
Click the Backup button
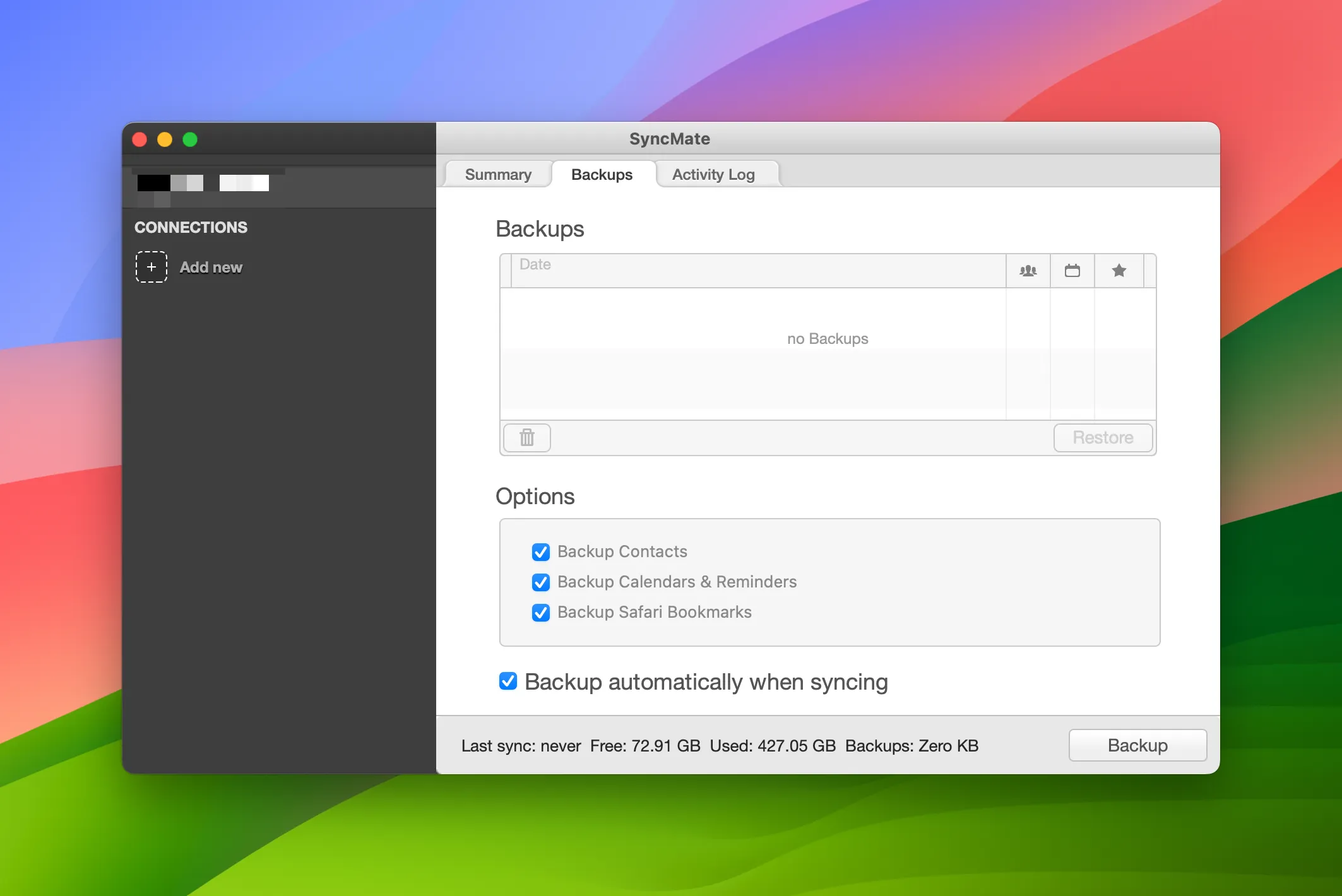(1137, 745)
